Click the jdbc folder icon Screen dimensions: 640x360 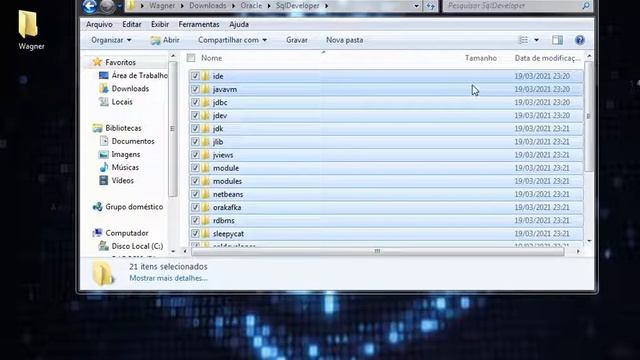point(205,102)
